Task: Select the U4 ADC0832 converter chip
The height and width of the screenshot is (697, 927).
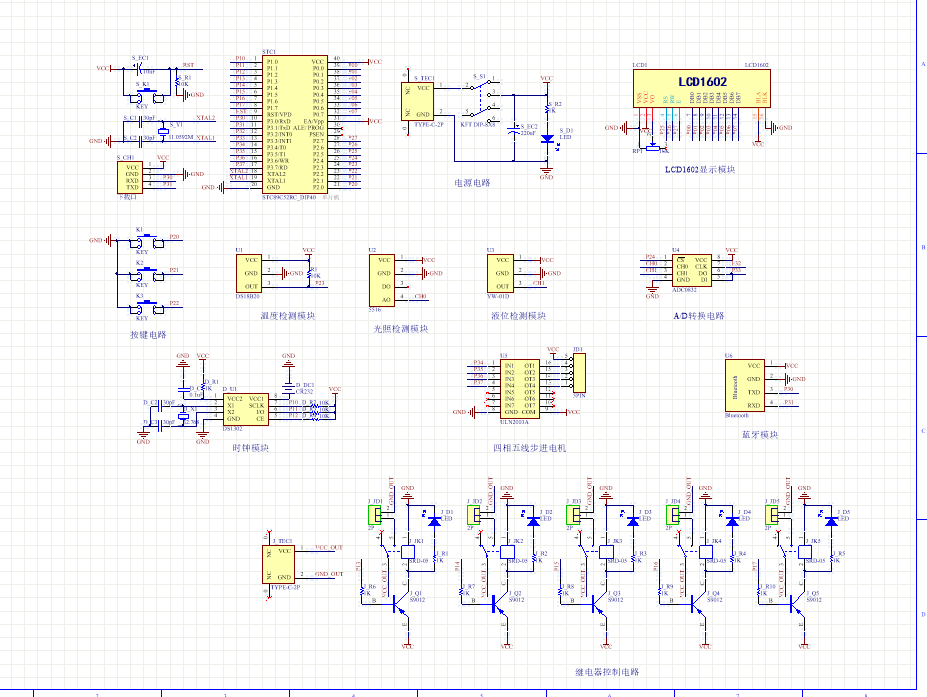Action: [x=692, y=270]
